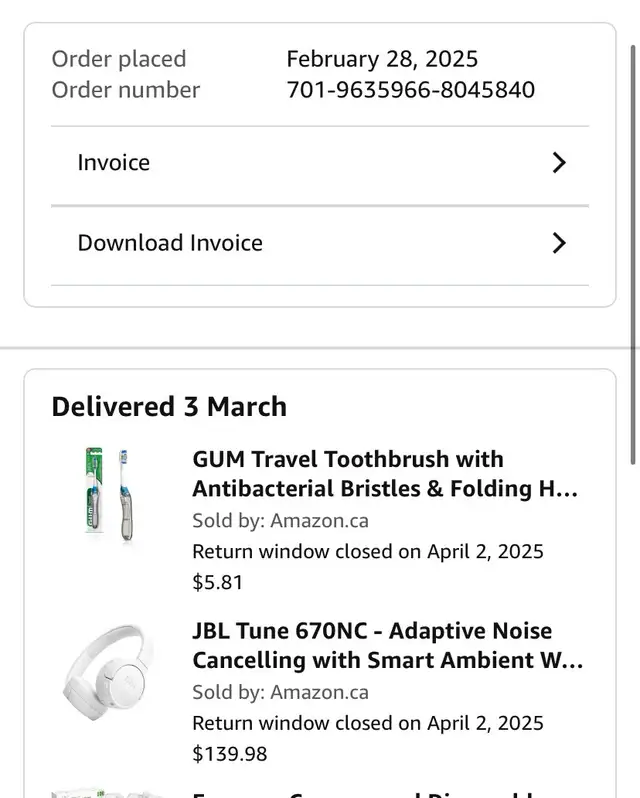Click the $5.81 price of the toothbrush
The height and width of the screenshot is (798, 640).
pos(217,582)
